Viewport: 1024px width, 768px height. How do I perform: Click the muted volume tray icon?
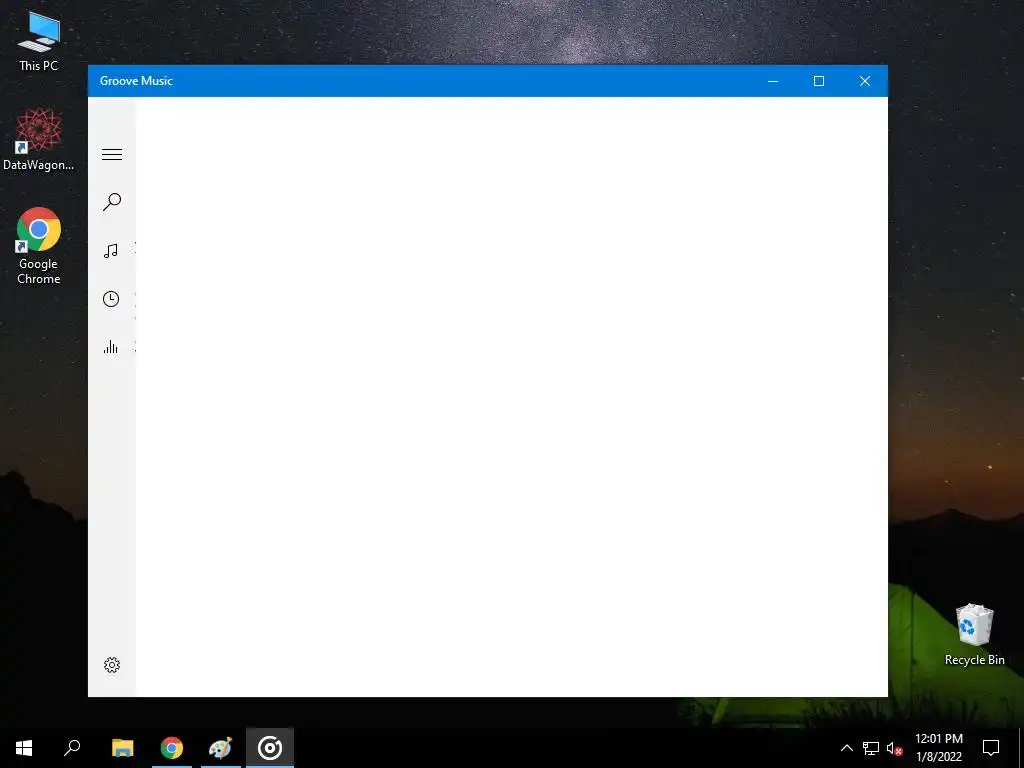click(x=894, y=748)
